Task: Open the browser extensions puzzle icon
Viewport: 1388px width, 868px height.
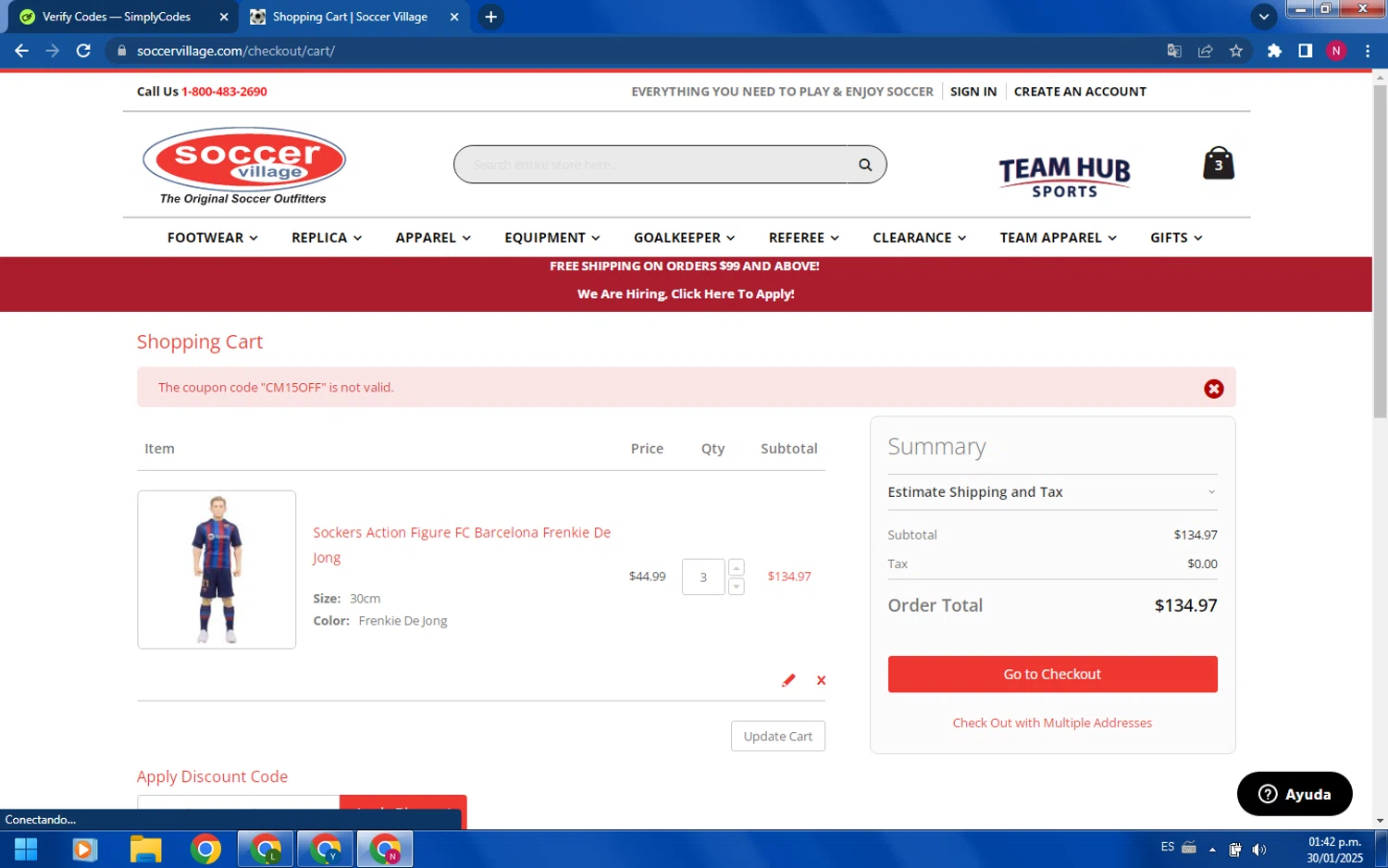Action: click(x=1274, y=51)
